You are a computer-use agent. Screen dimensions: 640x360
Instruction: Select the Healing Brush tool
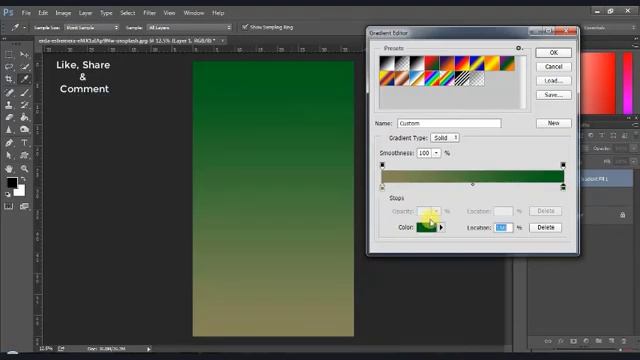point(9,92)
